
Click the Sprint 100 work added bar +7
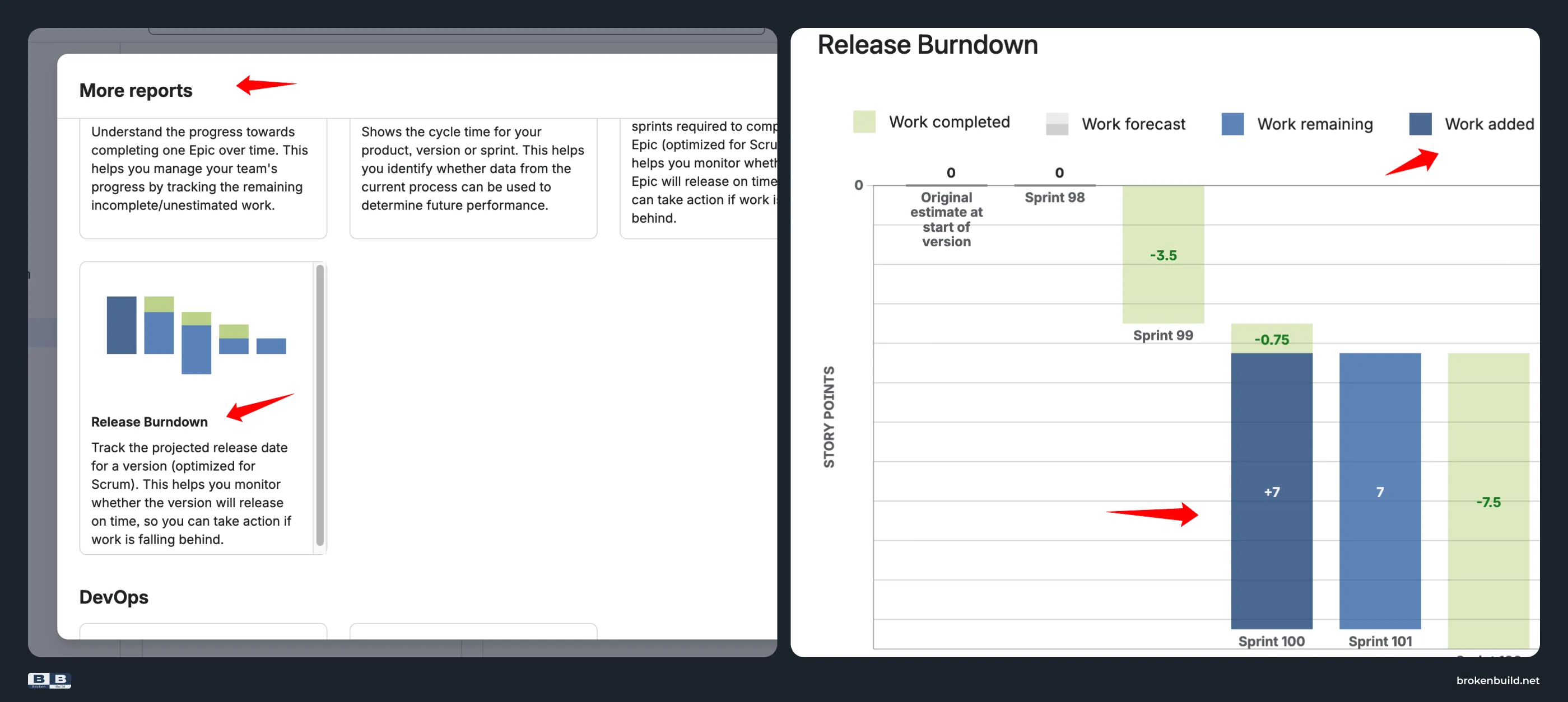[1272, 491]
